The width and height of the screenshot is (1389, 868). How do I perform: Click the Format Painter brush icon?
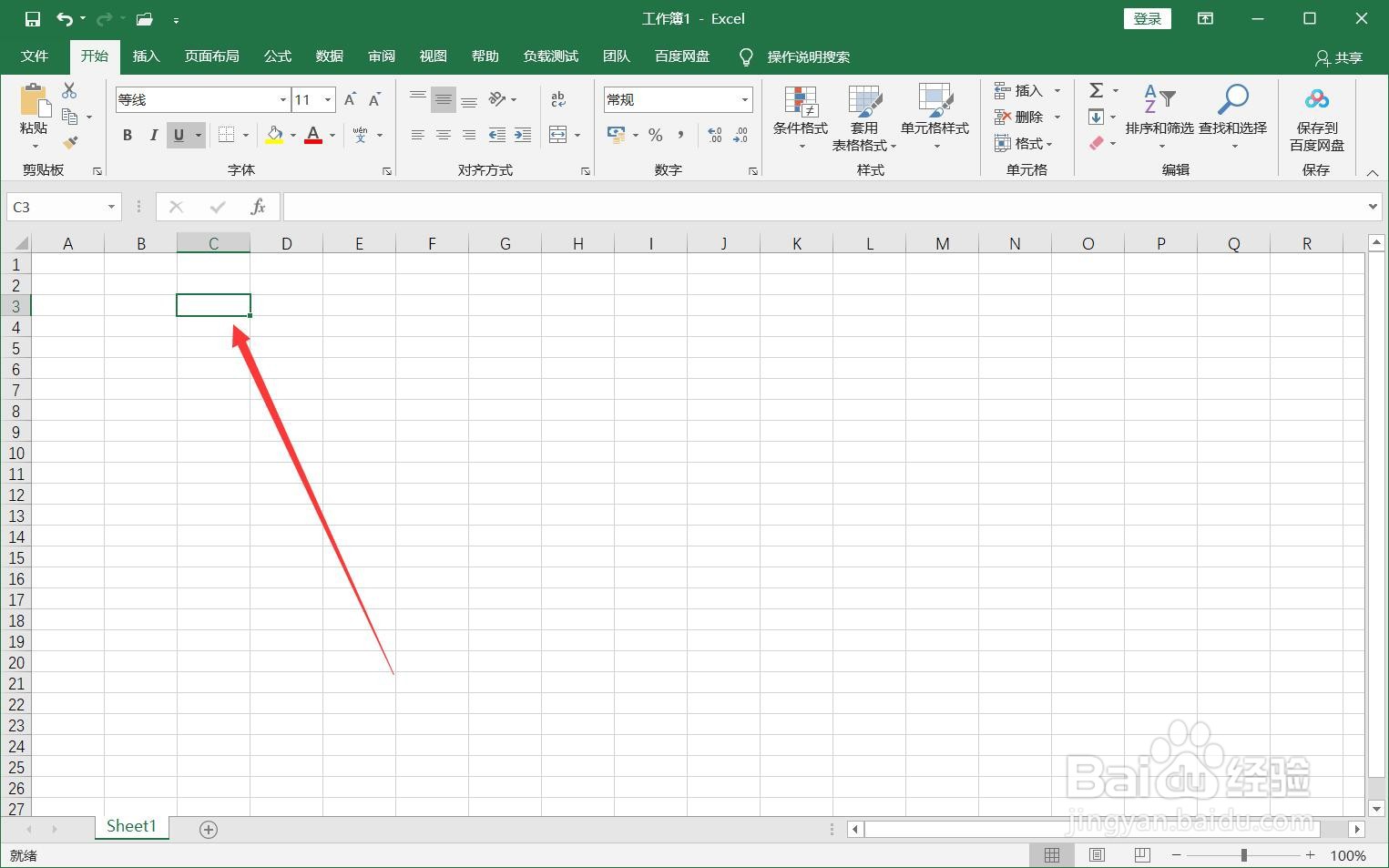point(69,143)
